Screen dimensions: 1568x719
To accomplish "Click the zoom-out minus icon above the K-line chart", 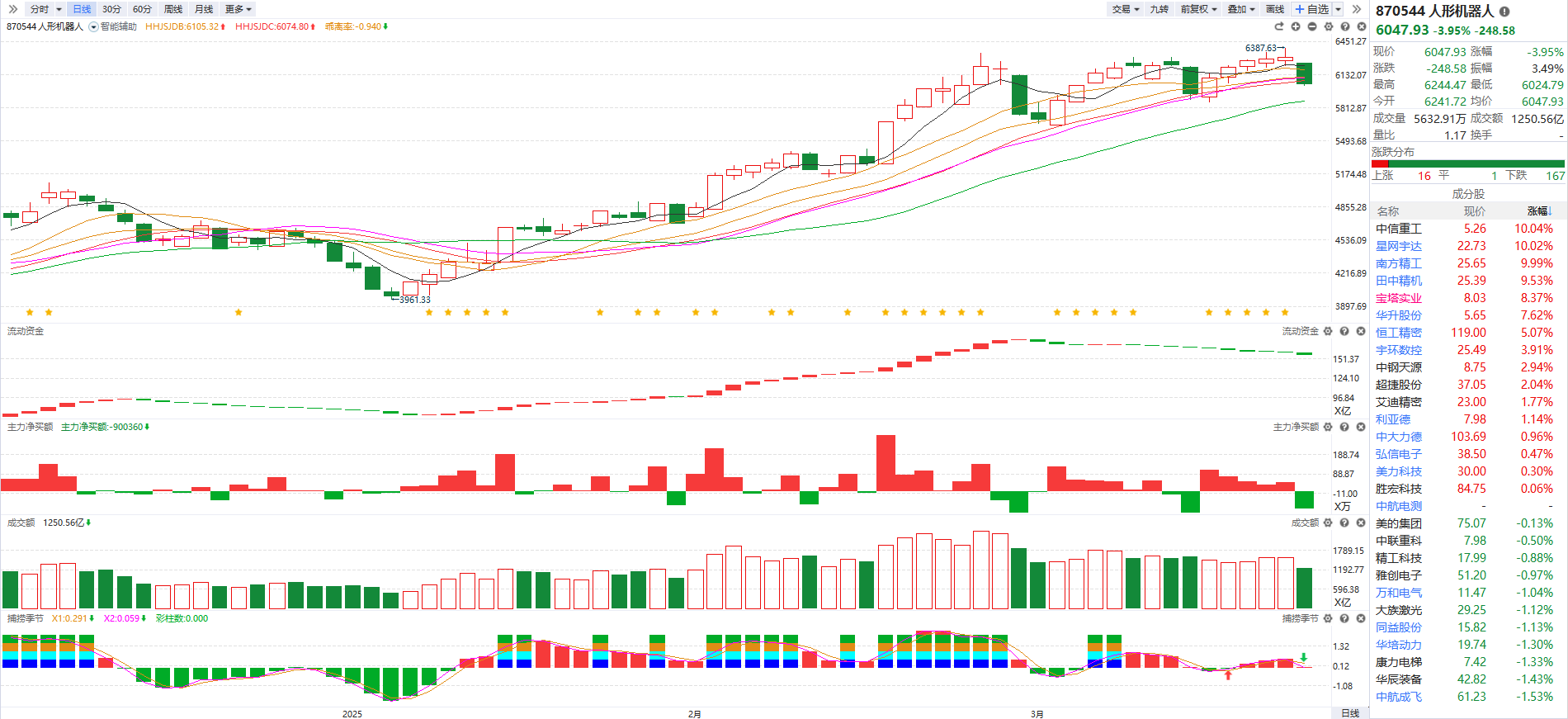I will pyautogui.click(x=1312, y=26).
